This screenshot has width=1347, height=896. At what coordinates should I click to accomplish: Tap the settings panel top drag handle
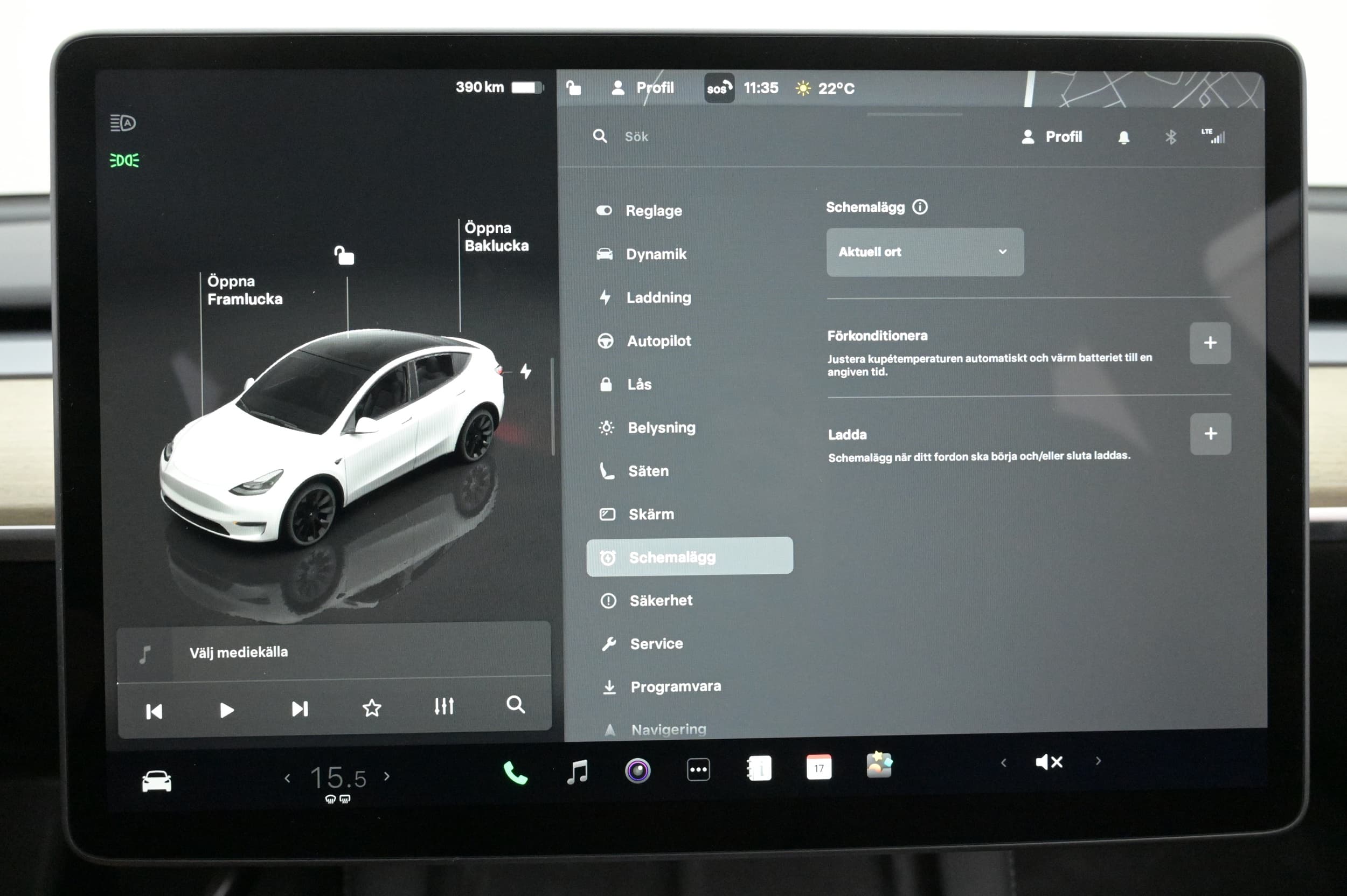(x=914, y=114)
